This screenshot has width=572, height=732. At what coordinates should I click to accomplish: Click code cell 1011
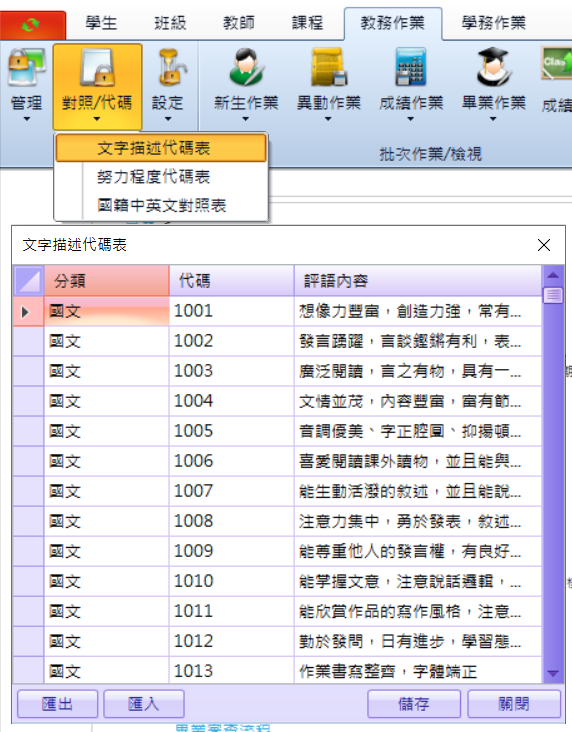[232, 611]
